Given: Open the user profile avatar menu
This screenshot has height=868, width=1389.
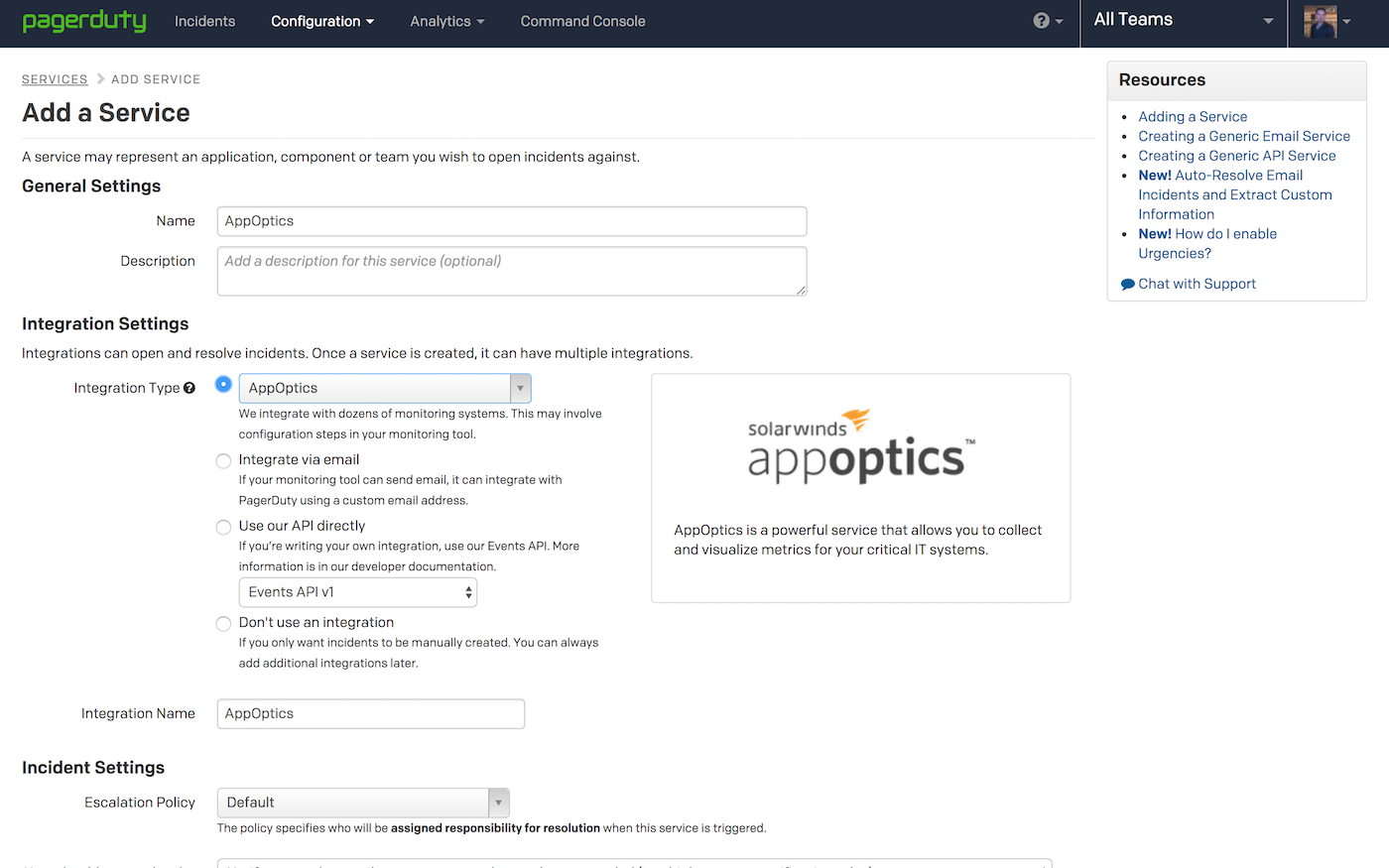Looking at the screenshot, I should coord(1320,23).
